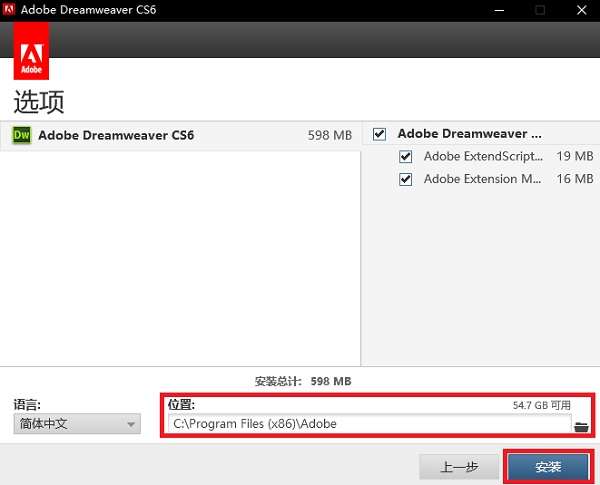Close the Dreamweaver installer window

[x=582, y=10]
